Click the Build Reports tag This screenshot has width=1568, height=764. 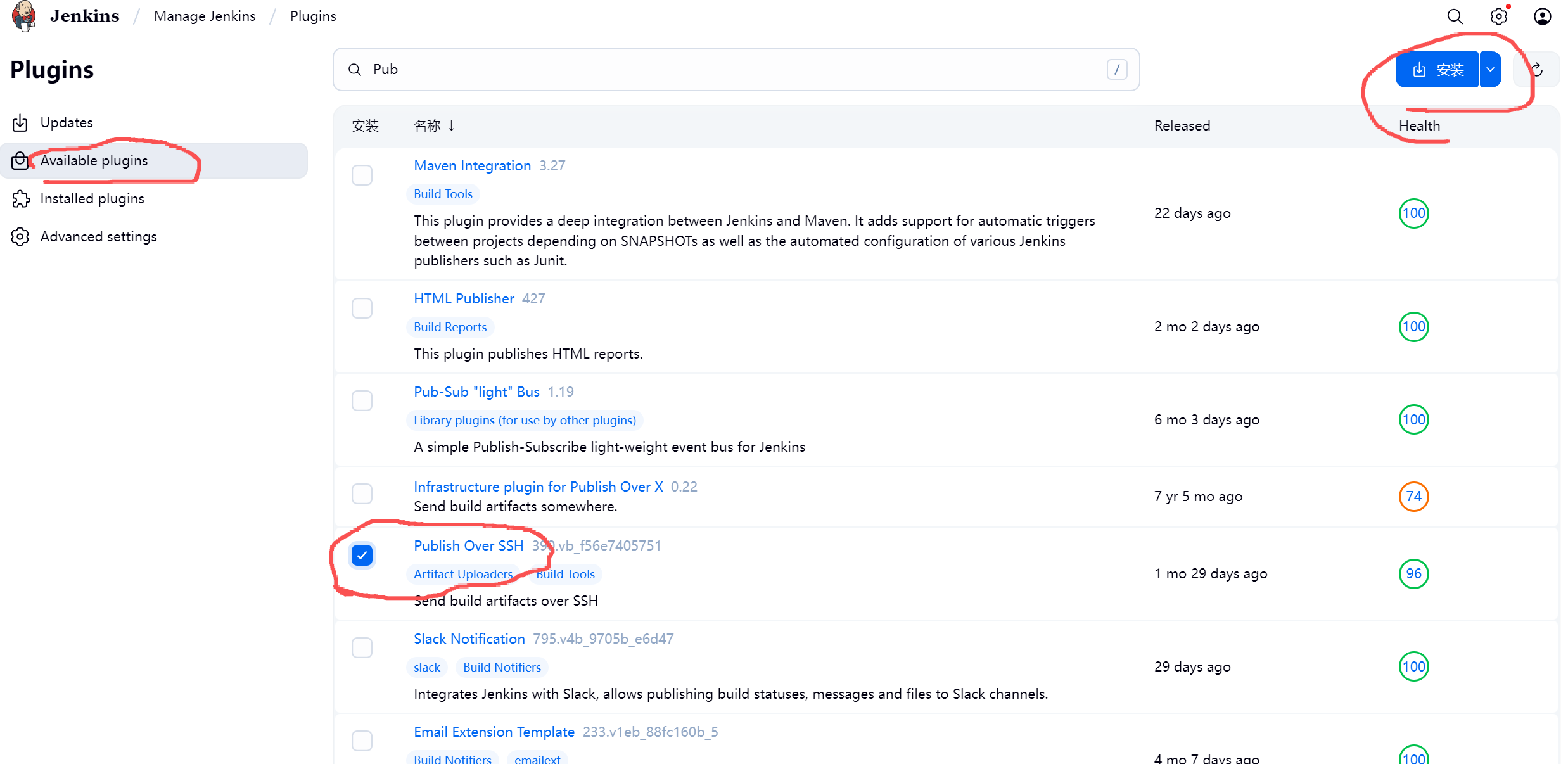pos(450,328)
